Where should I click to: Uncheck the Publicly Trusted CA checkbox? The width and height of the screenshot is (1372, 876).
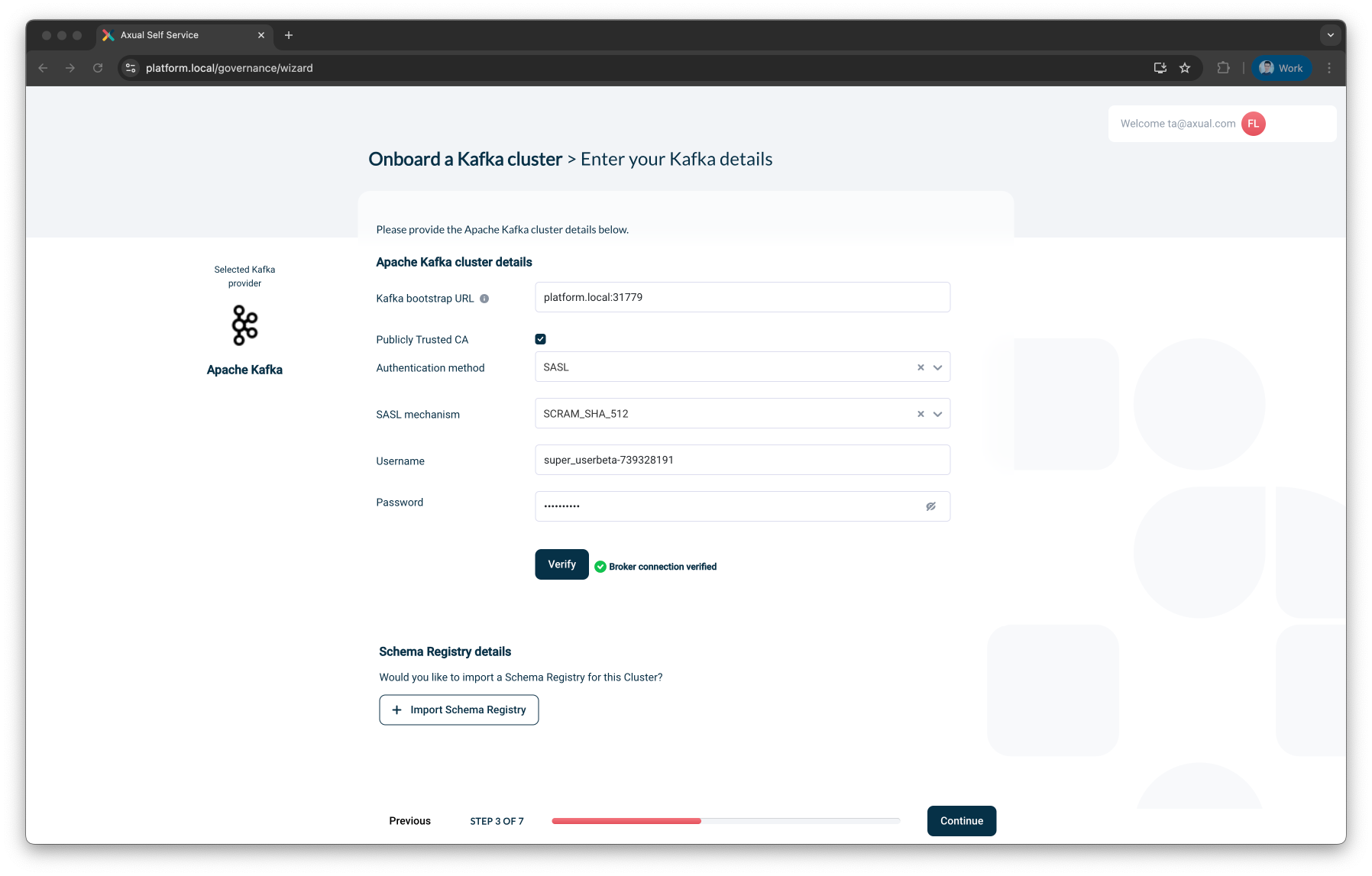coord(540,338)
